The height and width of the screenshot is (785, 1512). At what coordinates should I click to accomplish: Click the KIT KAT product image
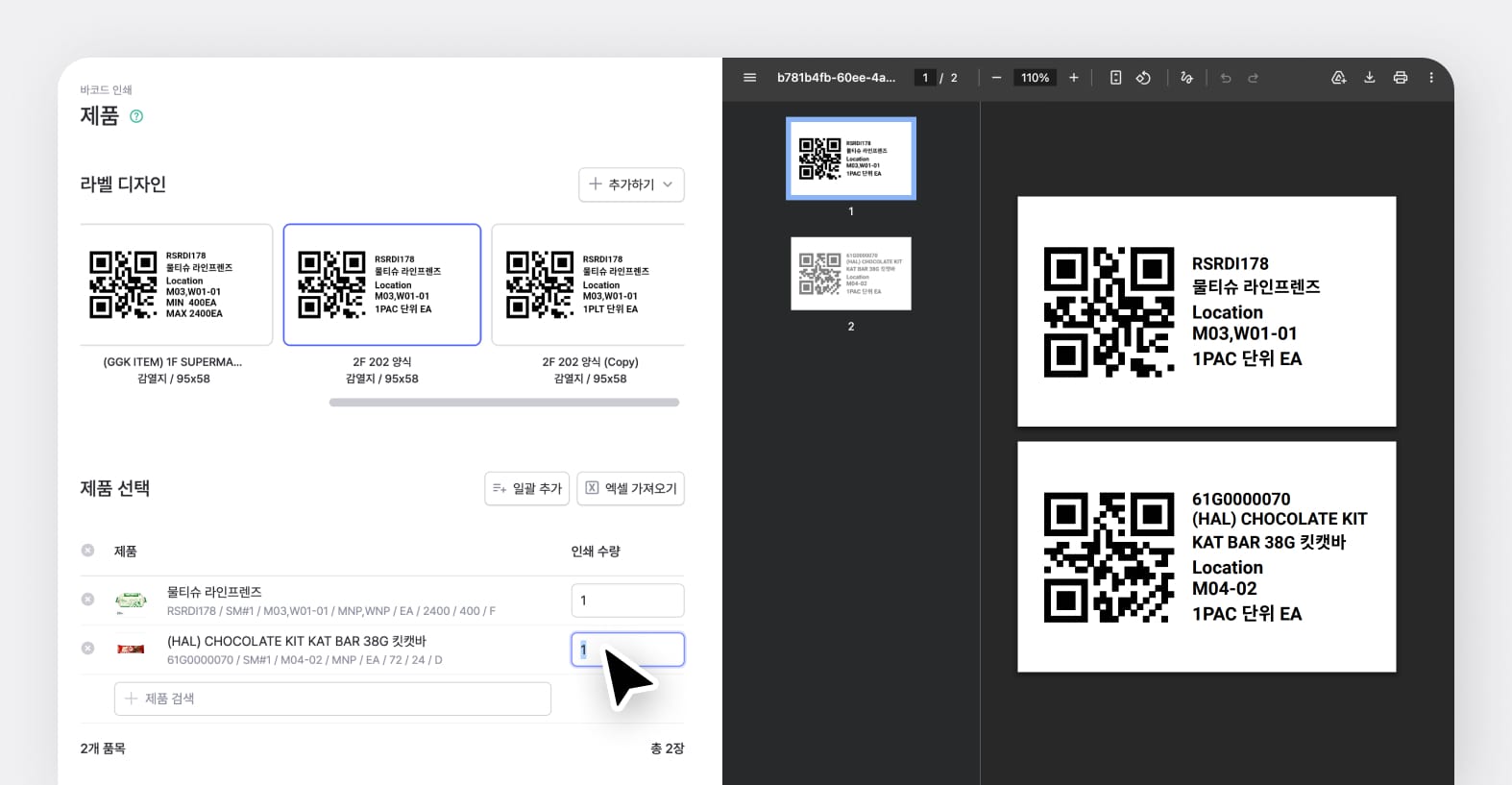coord(131,650)
